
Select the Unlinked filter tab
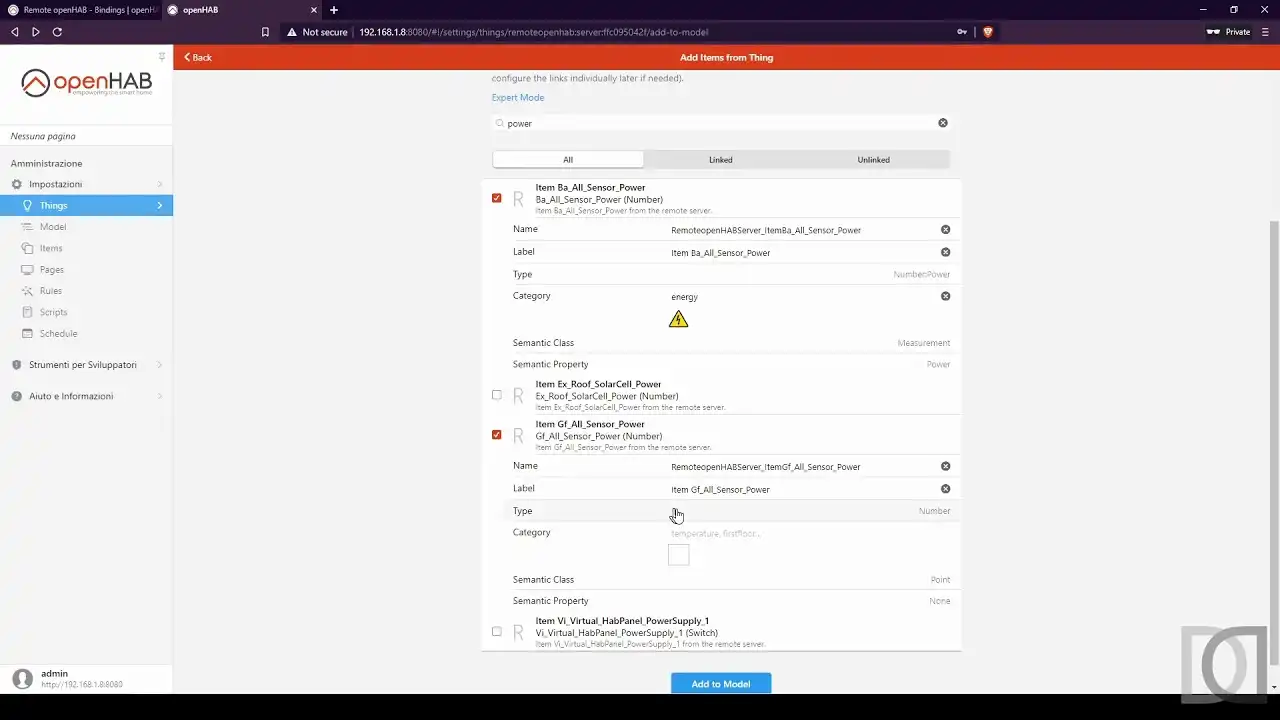click(873, 159)
